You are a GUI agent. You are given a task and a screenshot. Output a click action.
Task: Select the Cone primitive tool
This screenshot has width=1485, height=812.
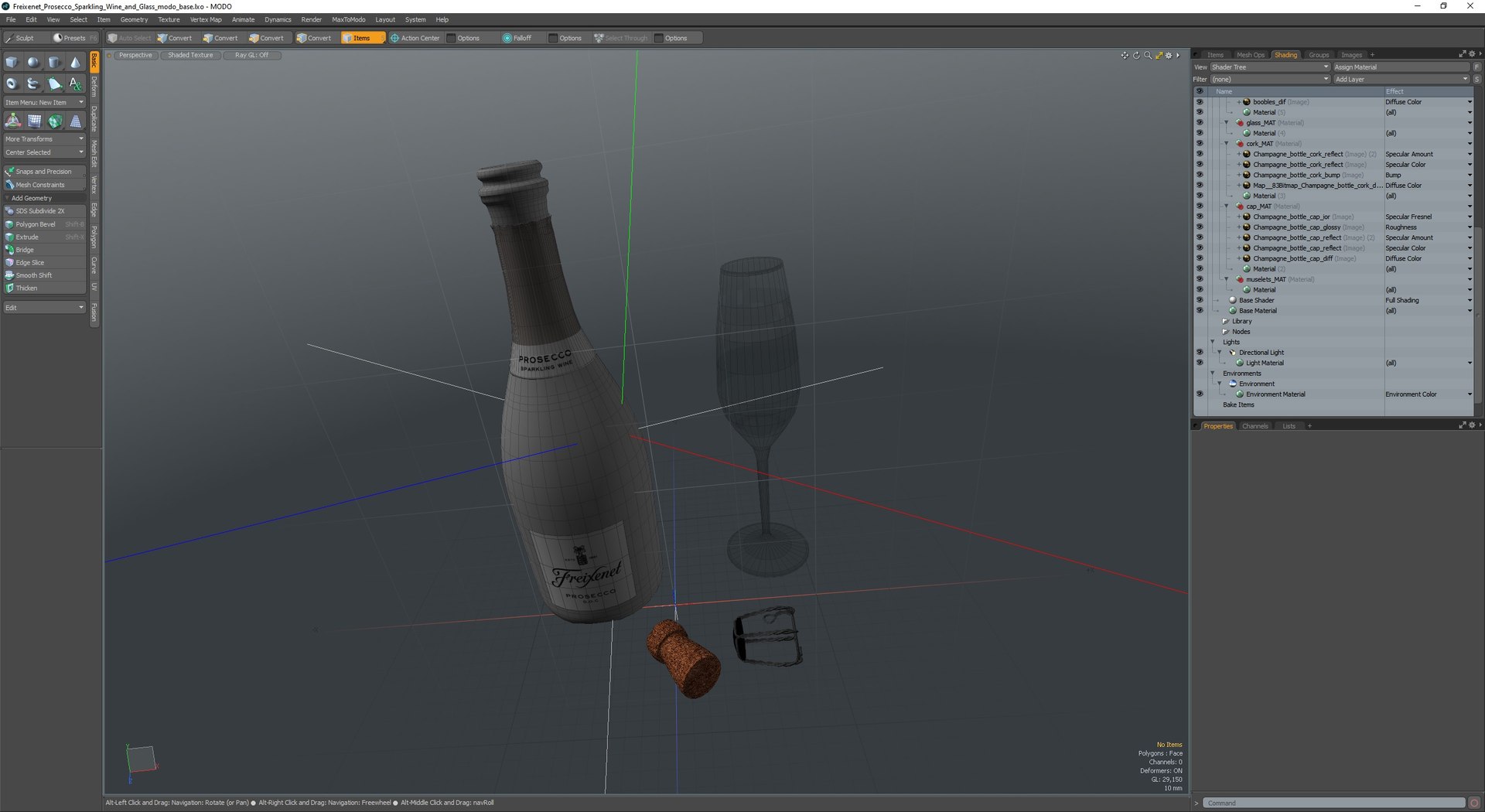pos(75,63)
